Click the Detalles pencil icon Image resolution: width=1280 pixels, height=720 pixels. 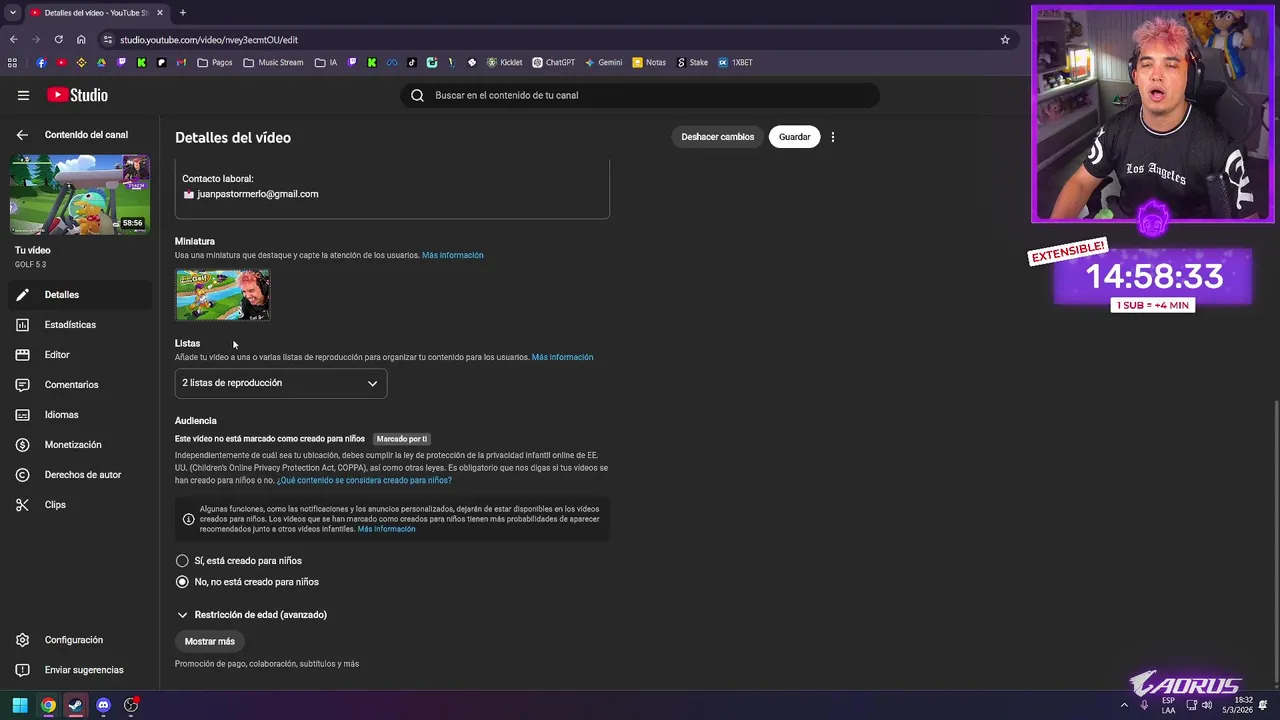point(22,295)
